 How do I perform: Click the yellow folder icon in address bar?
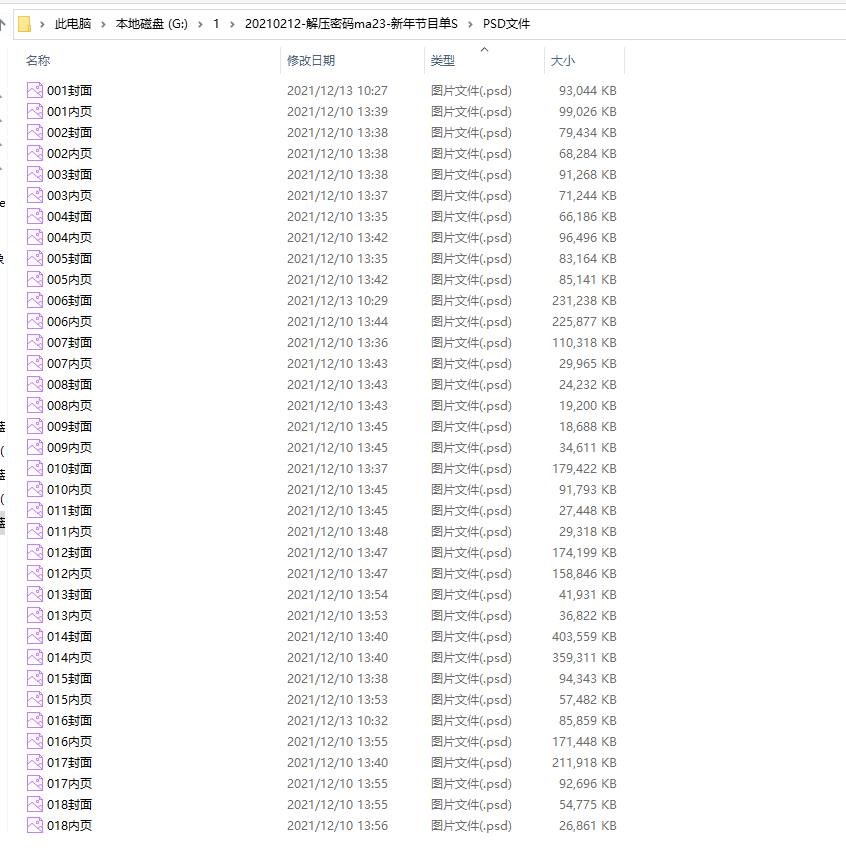pos(24,24)
